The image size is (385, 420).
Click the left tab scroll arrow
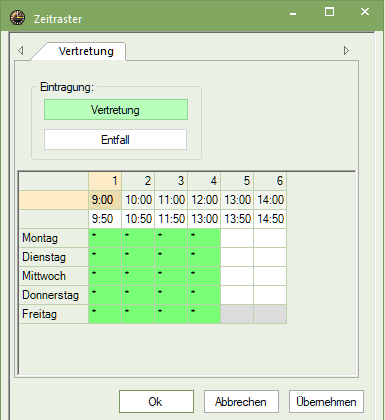tap(21, 51)
